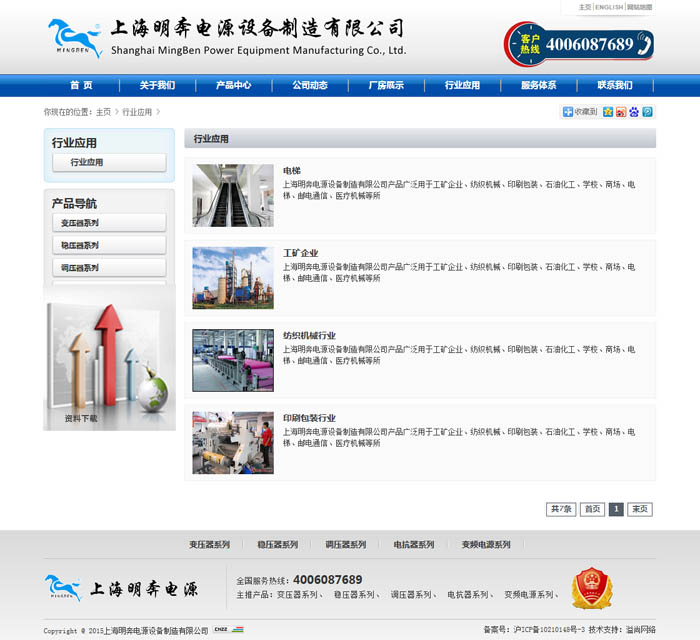The image size is (700, 640).
Task: Open the 产品中心 navigation menu
Action: 233,86
